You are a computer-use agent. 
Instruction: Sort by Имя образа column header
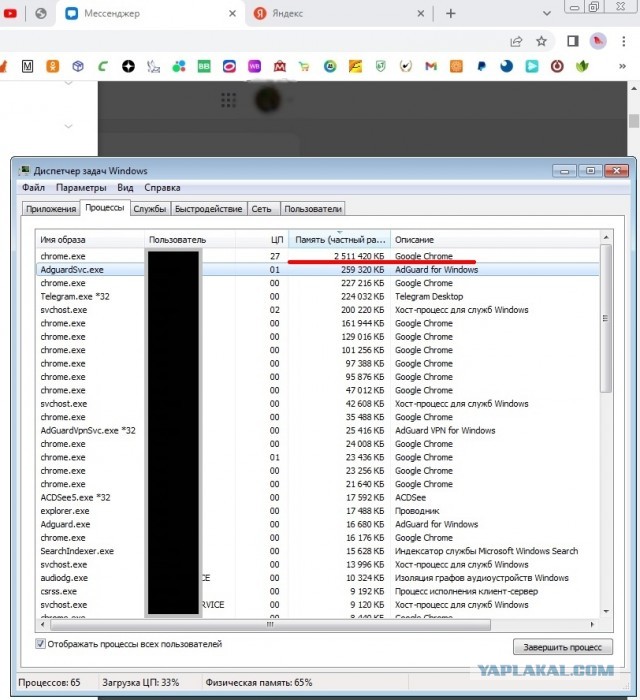(90, 240)
